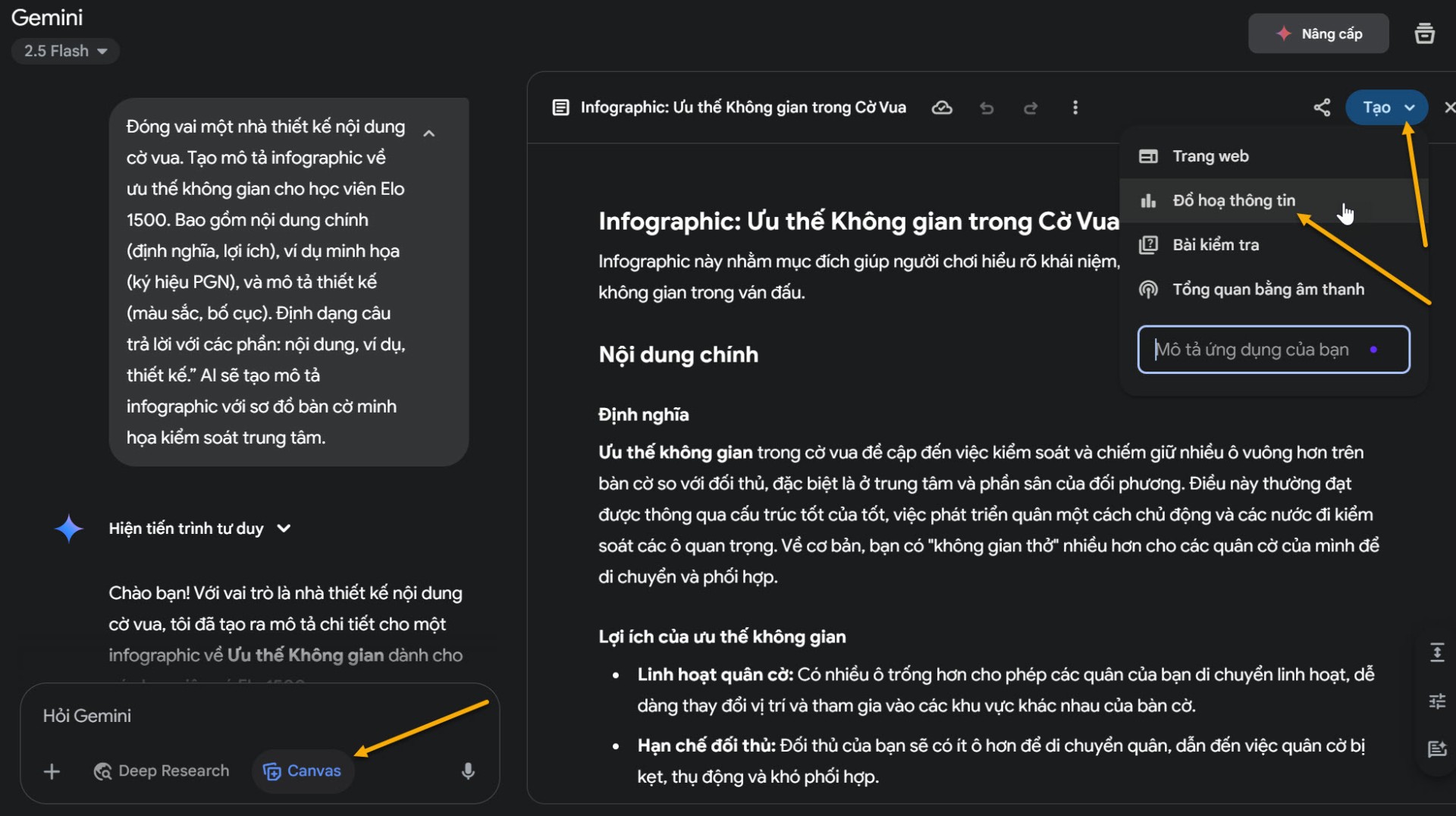Click the 'Nâng cấp' upgrade button

(1318, 34)
